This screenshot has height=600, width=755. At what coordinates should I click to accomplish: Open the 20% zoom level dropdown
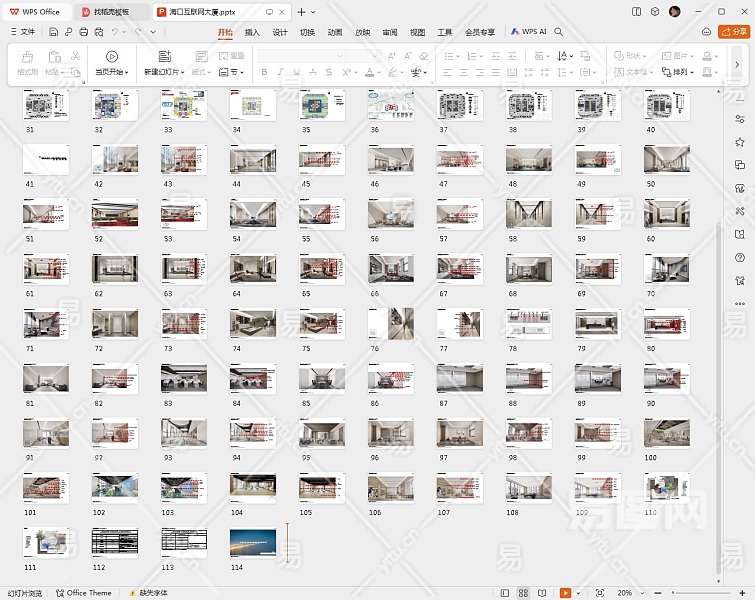[x=628, y=593]
